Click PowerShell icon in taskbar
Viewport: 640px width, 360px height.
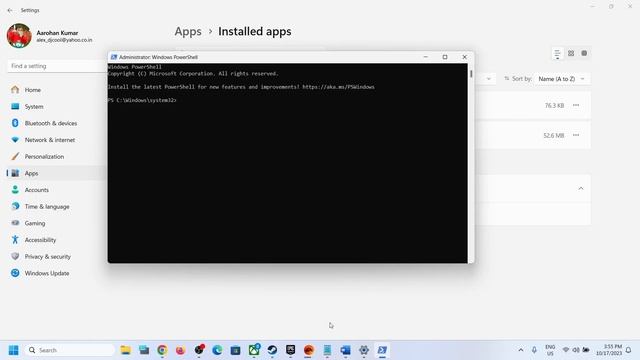pyautogui.click(x=382, y=350)
